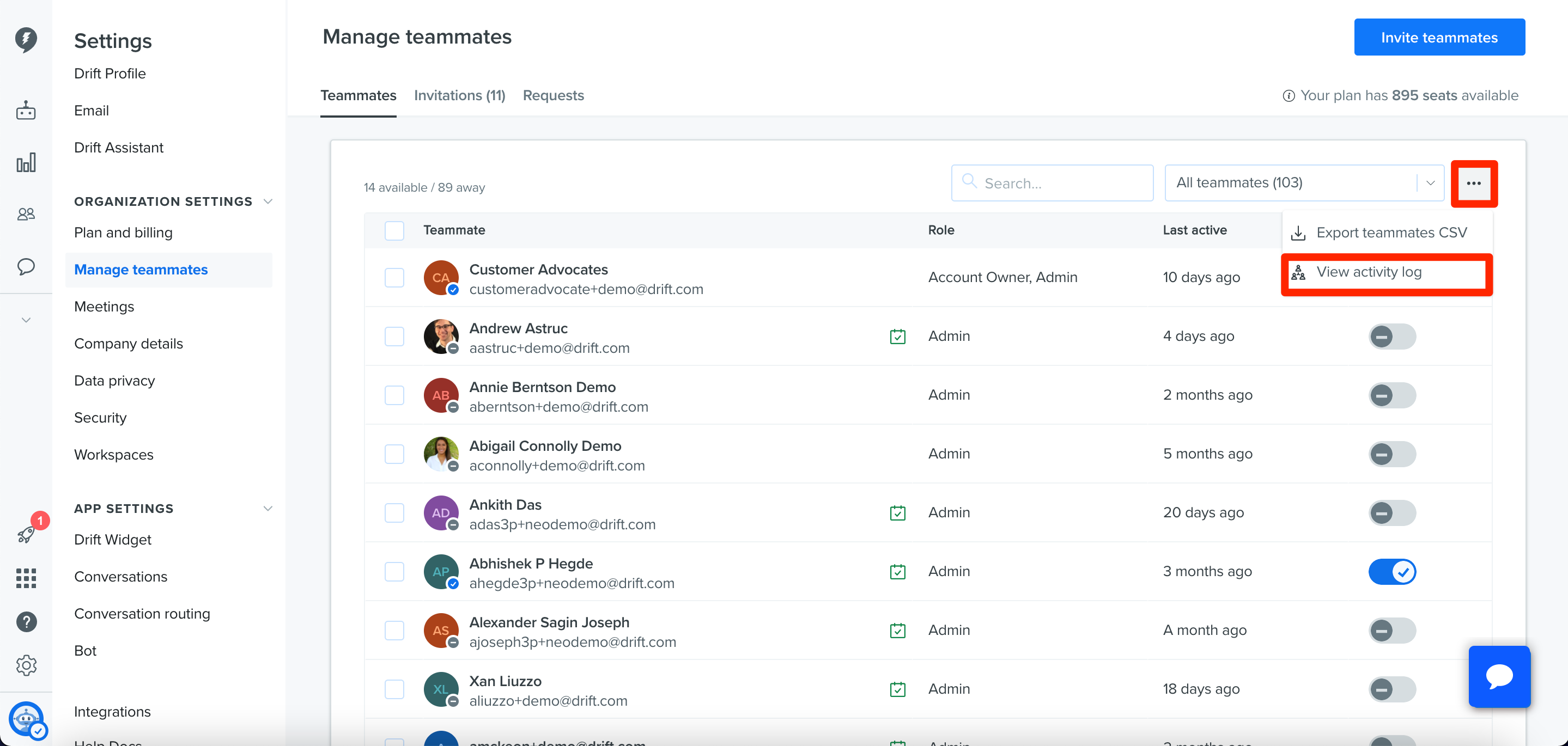
Task: Open the app grid icon in sidebar
Action: [26, 578]
